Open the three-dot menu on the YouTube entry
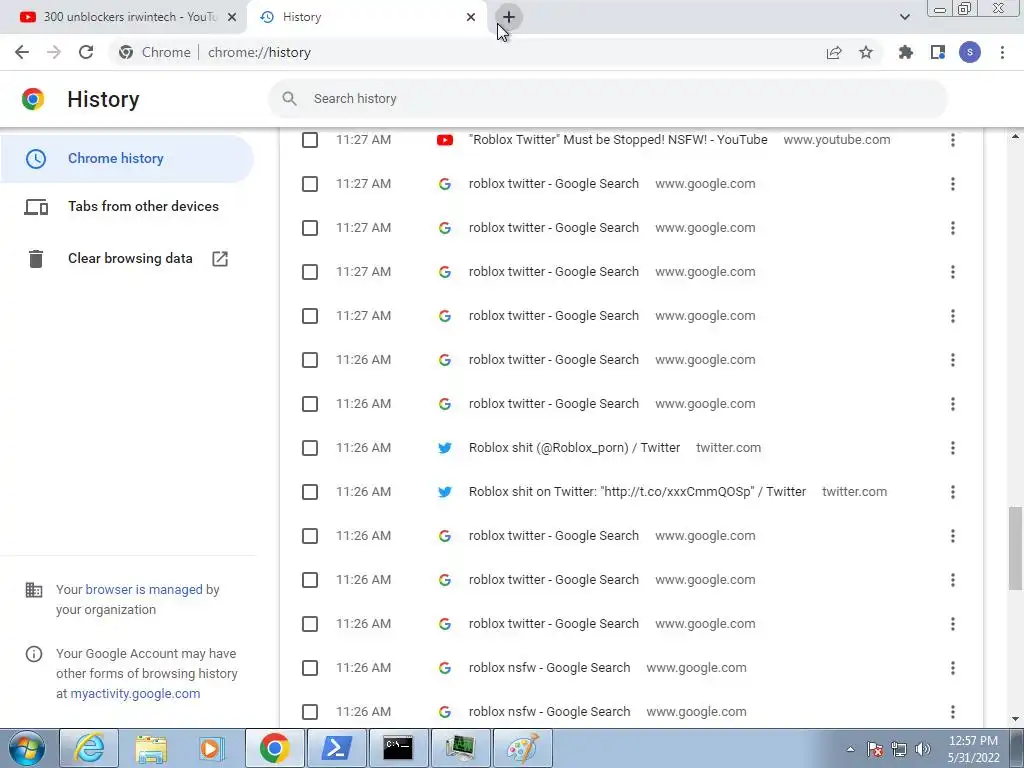 pyautogui.click(x=953, y=140)
